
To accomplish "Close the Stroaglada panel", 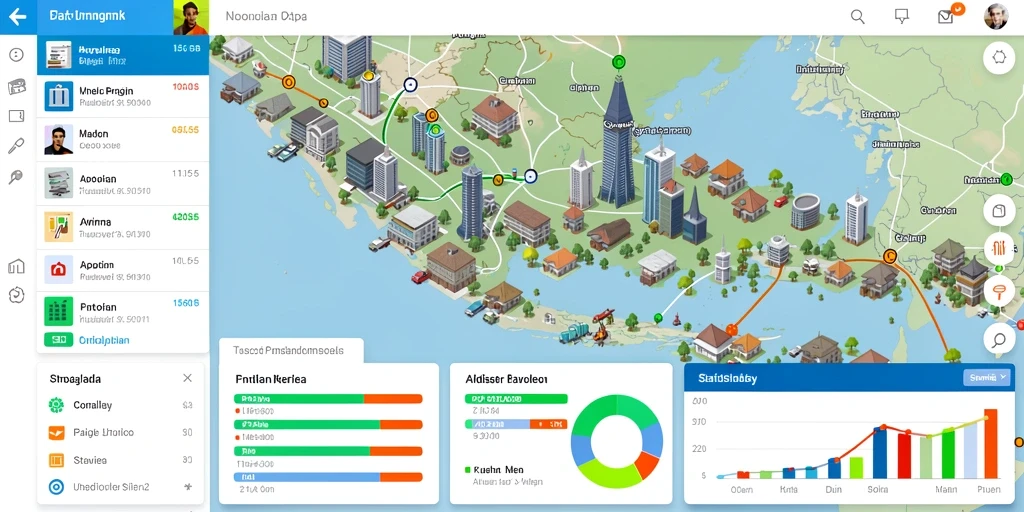I will [187, 378].
